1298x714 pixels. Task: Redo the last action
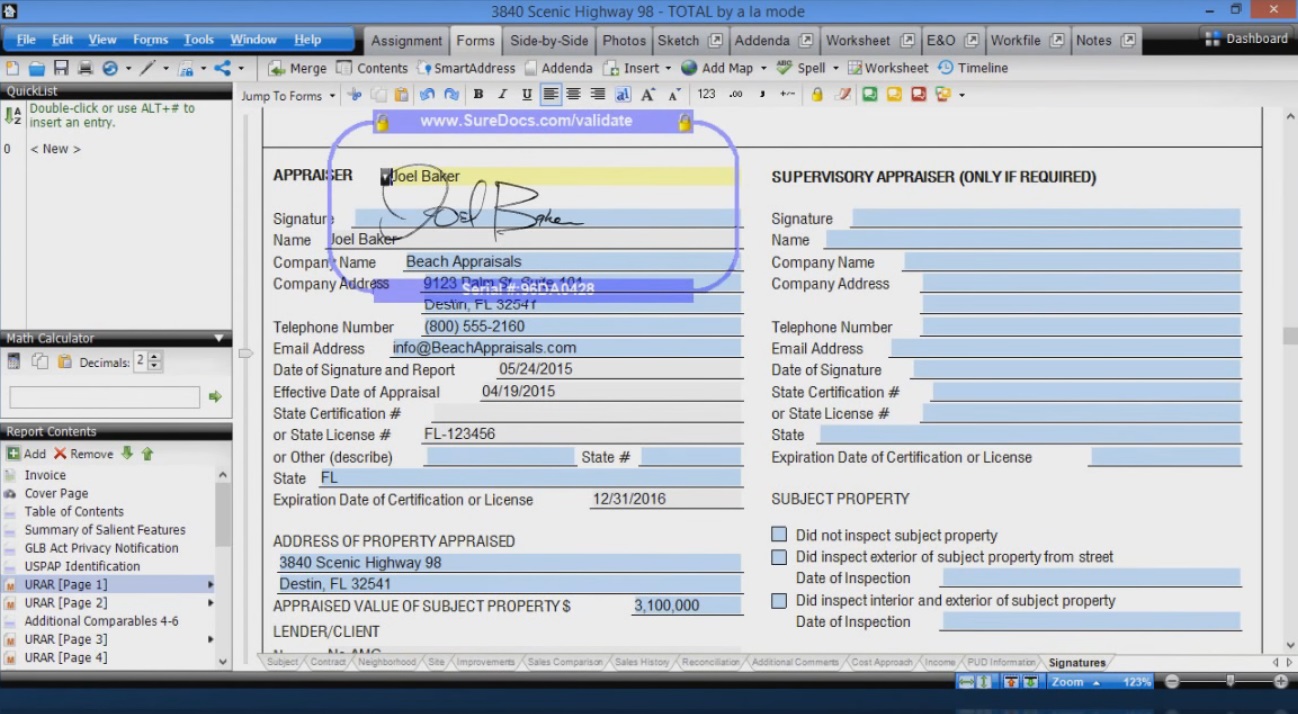coord(451,95)
